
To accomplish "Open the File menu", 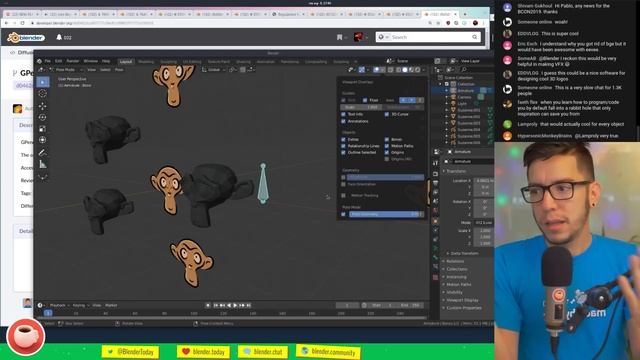I will (48, 61).
